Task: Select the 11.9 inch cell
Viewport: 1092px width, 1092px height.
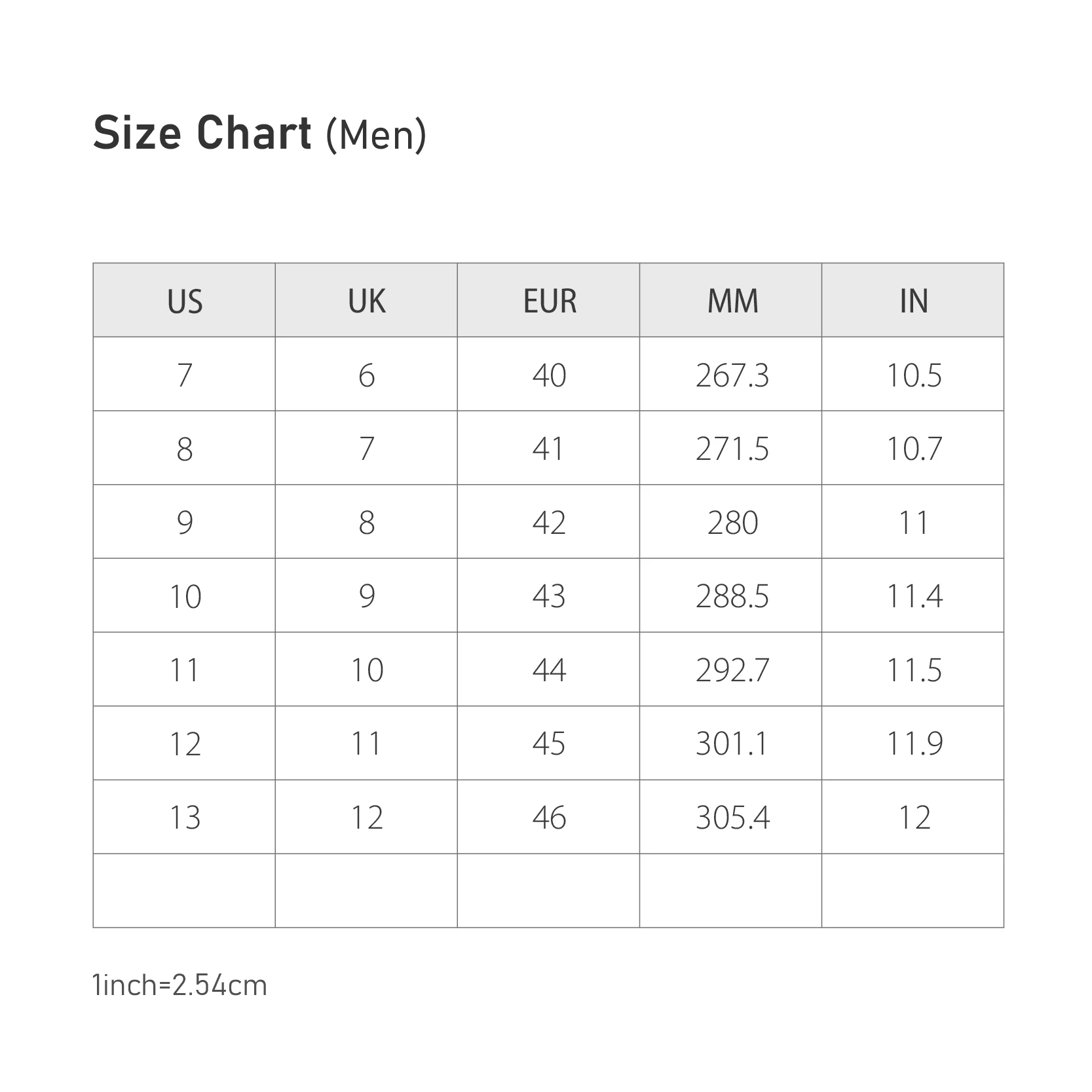Action: click(913, 744)
